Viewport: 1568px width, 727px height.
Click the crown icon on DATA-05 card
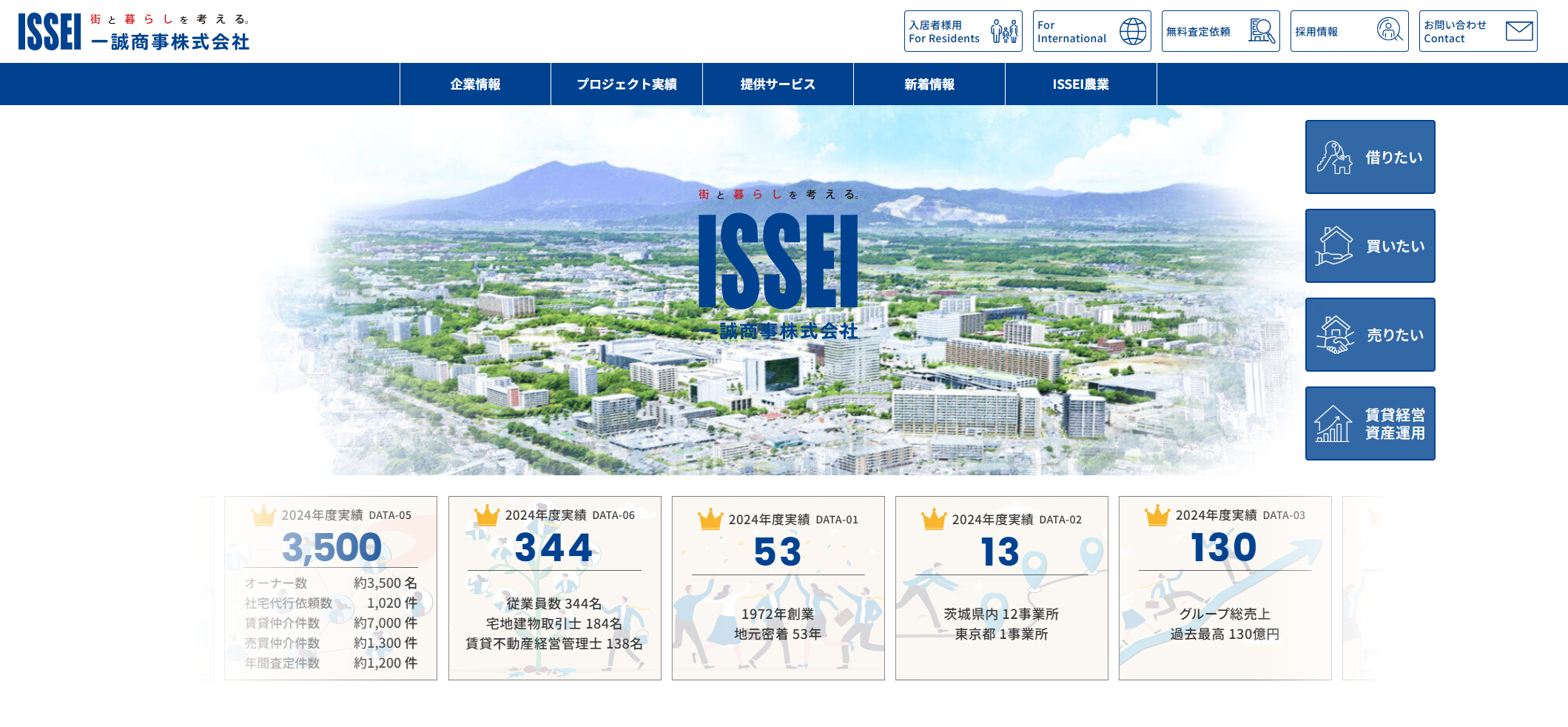pyautogui.click(x=263, y=515)
